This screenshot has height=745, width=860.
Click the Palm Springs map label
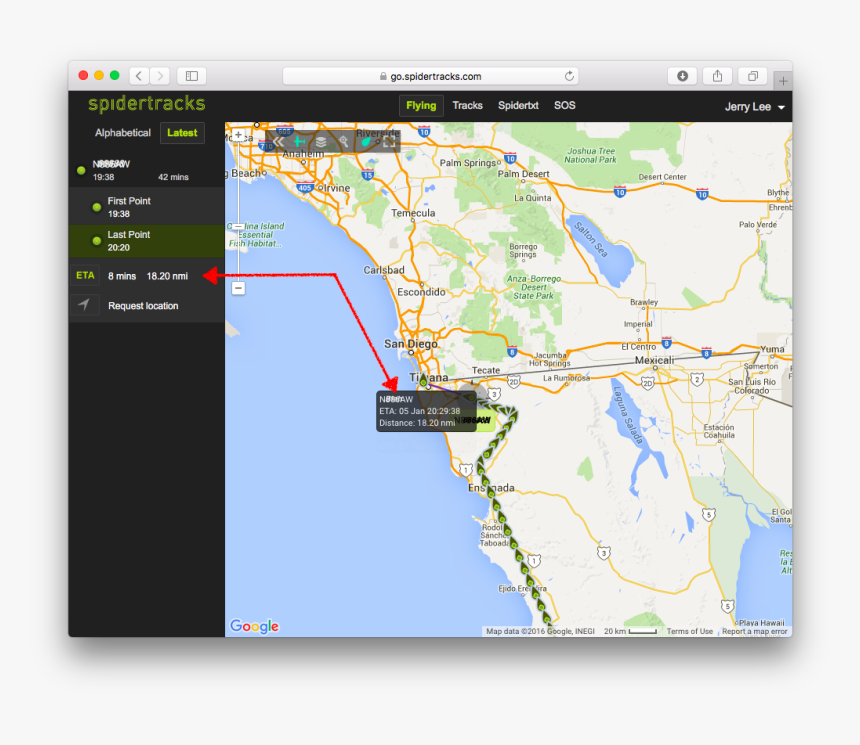[x=468, y=163]
